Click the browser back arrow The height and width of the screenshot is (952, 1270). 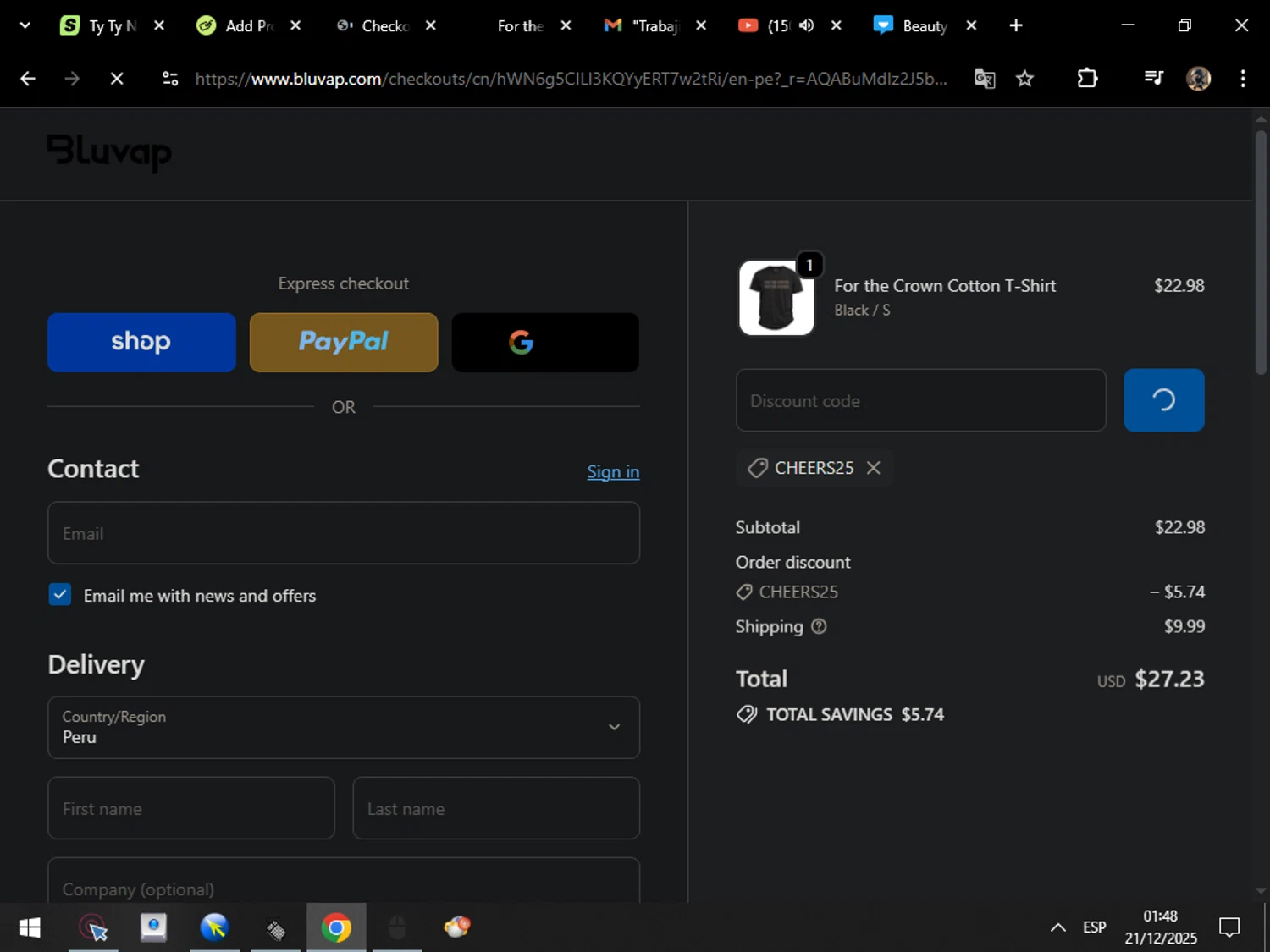pos(28,79)
